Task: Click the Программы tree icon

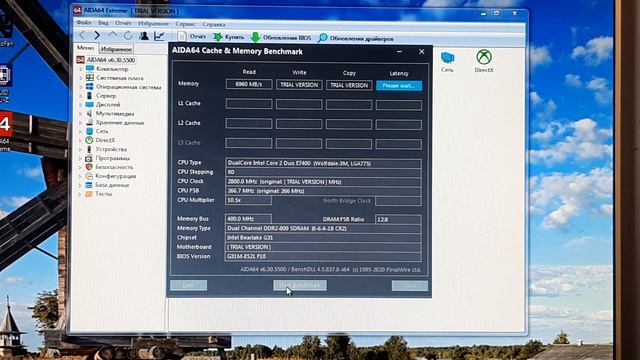Action: (x=89, y=158)
